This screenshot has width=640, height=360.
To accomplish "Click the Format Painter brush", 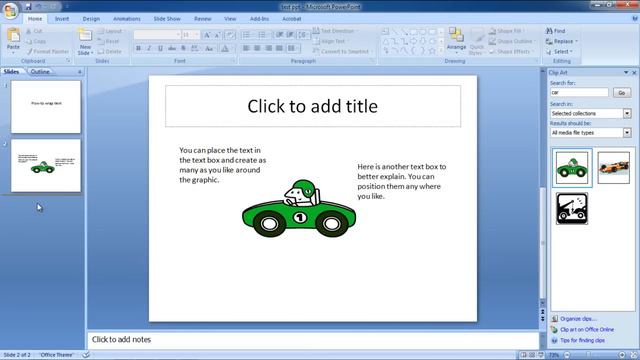I will click(48, 52).
